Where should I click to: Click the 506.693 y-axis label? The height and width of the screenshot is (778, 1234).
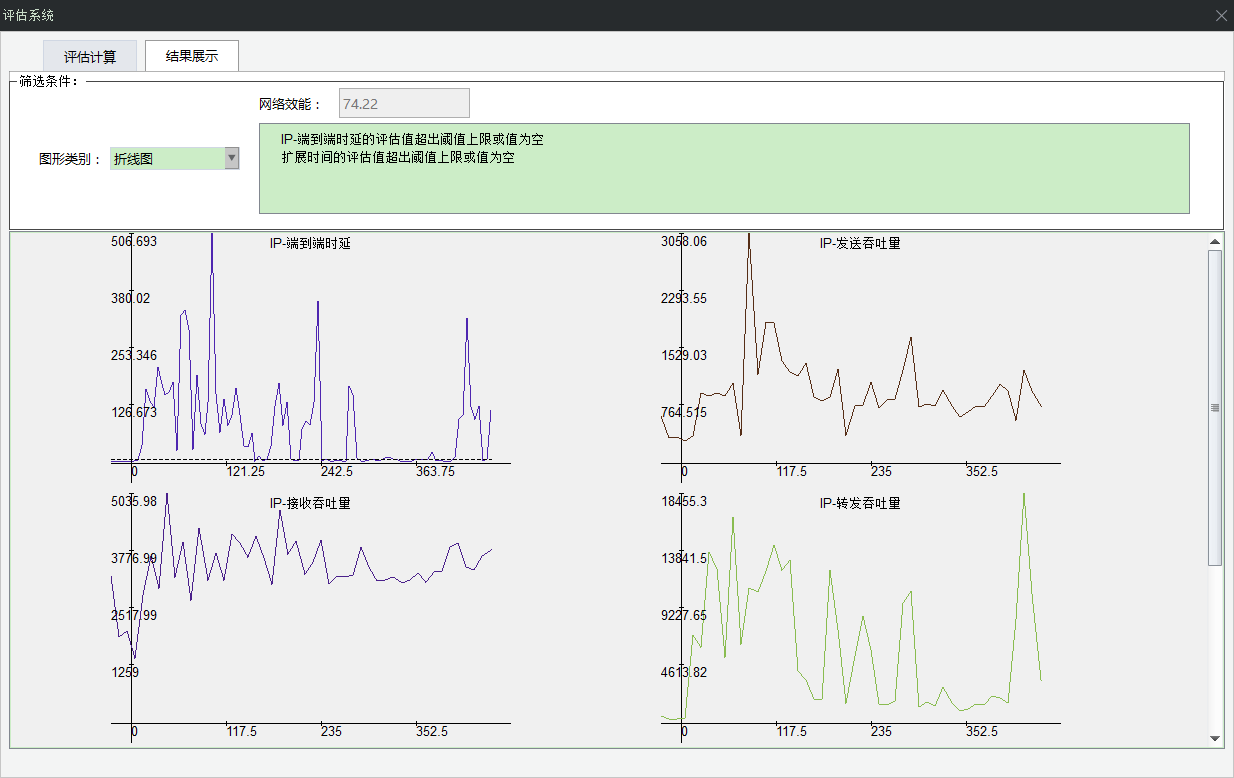tap(134, 241)
